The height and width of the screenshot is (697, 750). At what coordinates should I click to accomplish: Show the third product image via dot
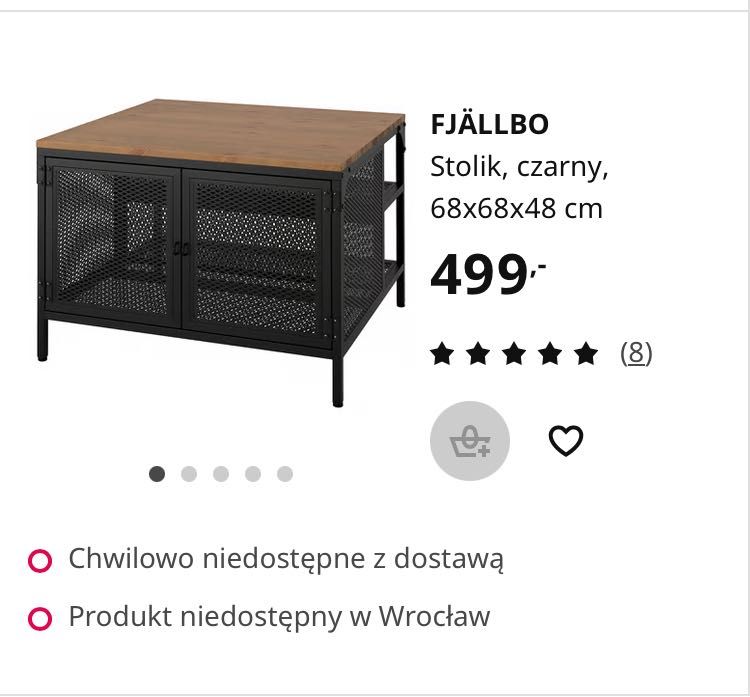pyautogui.click(x=221, y=474)
